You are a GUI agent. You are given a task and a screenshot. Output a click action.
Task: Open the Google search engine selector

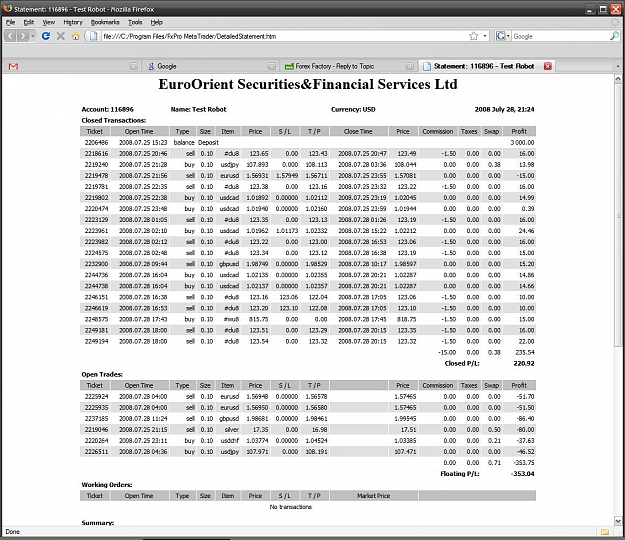click(503, 36)
